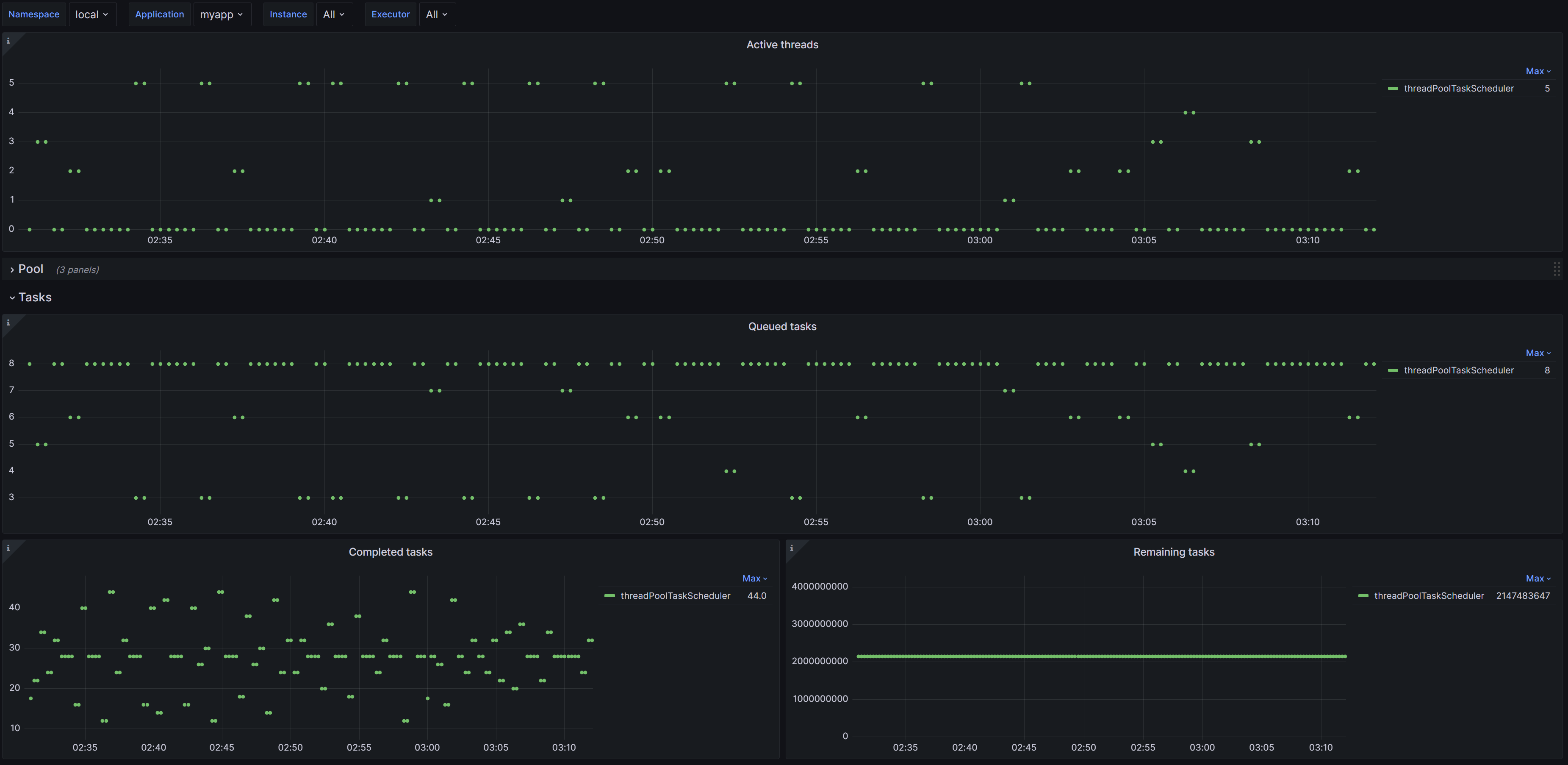Image resolution: width=1568 pixels, height=765 pixels.
Task: Expand the collapsed Pool row chevron
Action: tap(11, 270)
